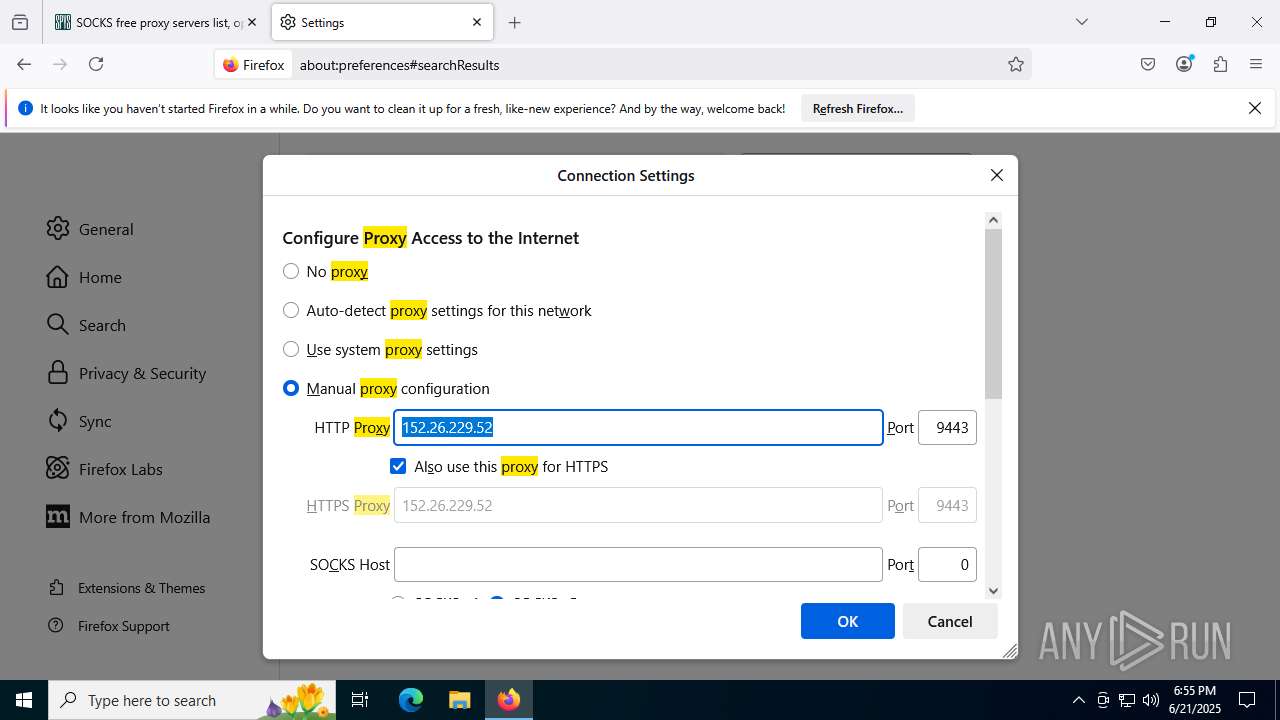This screenshot has width=1280, height=720.
Task: Show hidden system tray icons
Action: (1078, 700)
